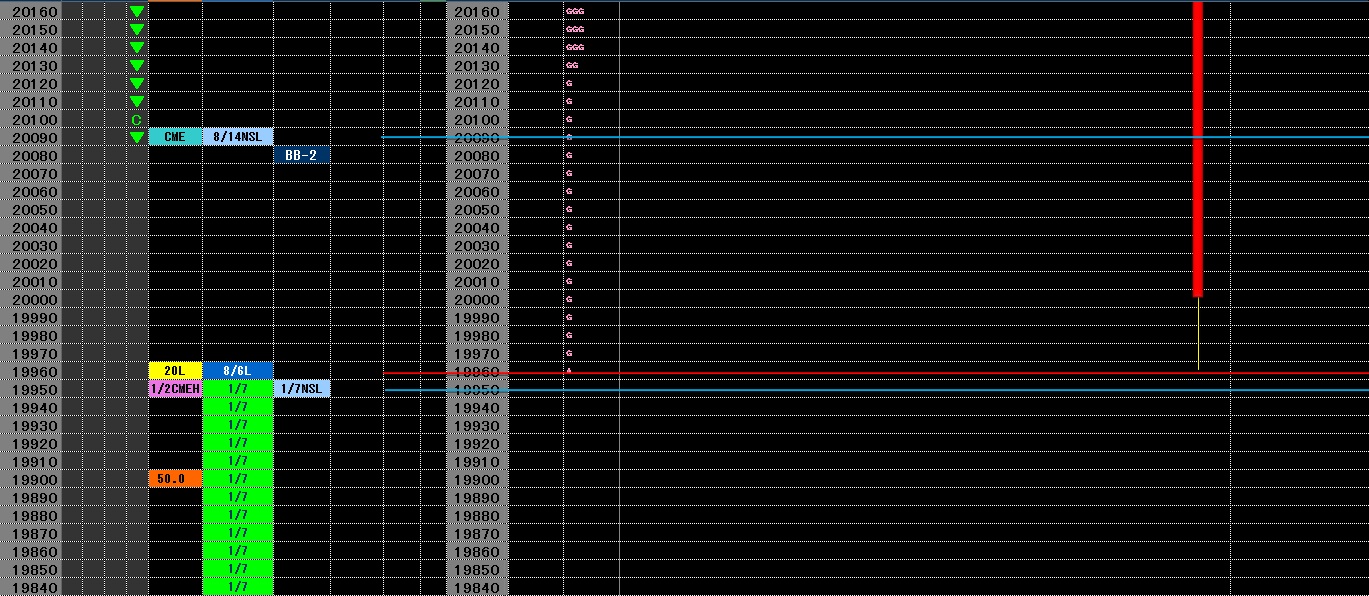Click the green down arrow at 20150

[137, 30]
